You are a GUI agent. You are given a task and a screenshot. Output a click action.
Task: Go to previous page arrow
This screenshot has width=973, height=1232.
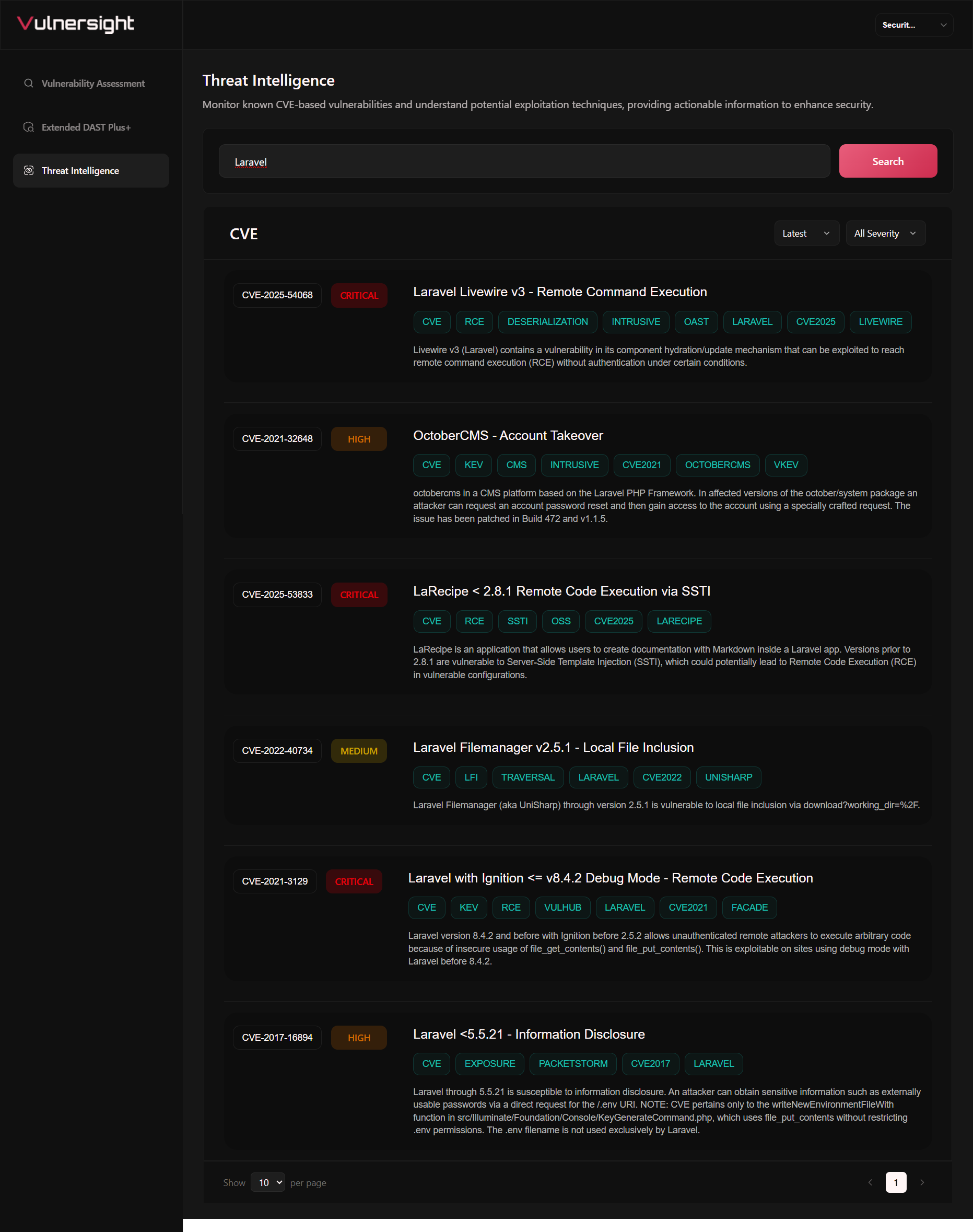870,1182
